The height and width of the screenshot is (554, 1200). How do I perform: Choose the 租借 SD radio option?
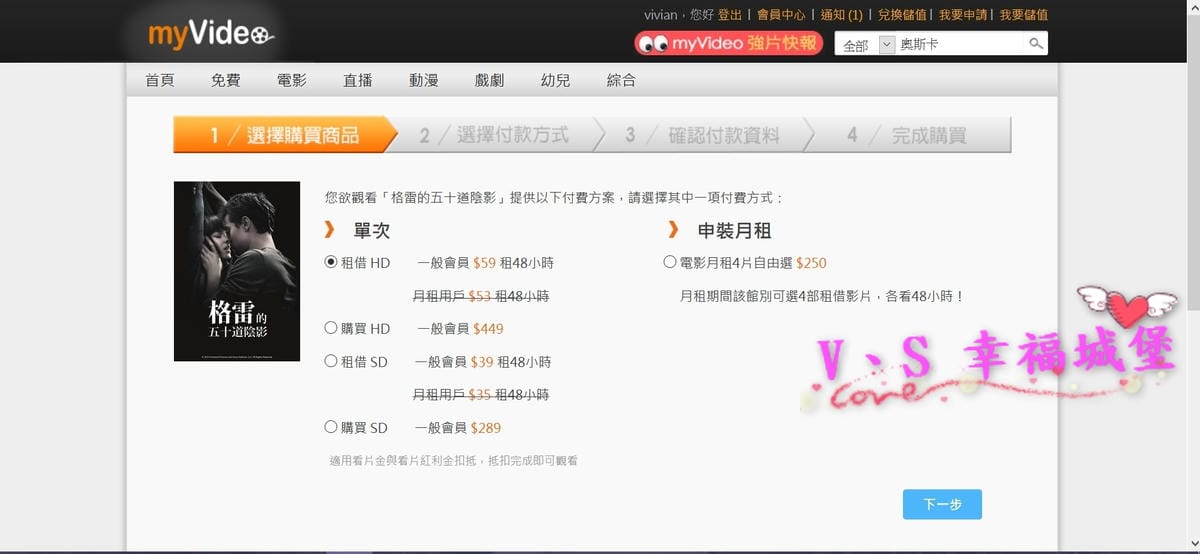coord(331,361)
